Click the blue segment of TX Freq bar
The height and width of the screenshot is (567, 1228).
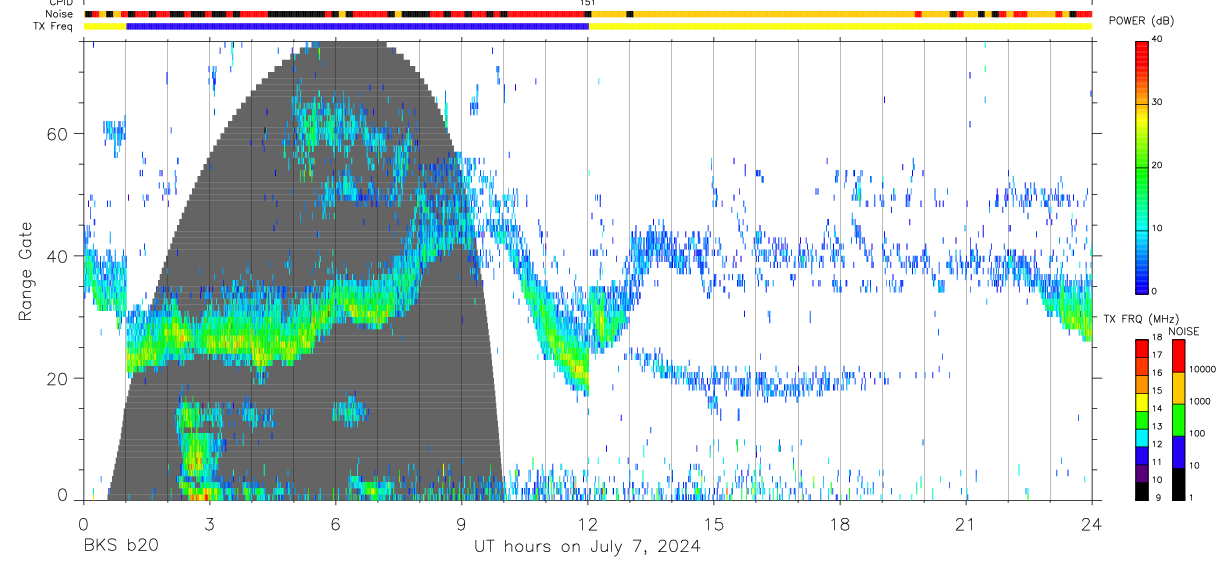point(357,26)
